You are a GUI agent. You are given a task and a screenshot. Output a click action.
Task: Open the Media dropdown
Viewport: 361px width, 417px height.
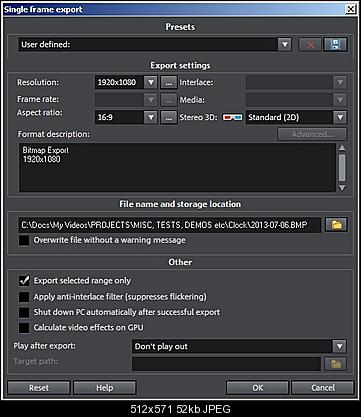pyautogui.click(x=340, y=100)
